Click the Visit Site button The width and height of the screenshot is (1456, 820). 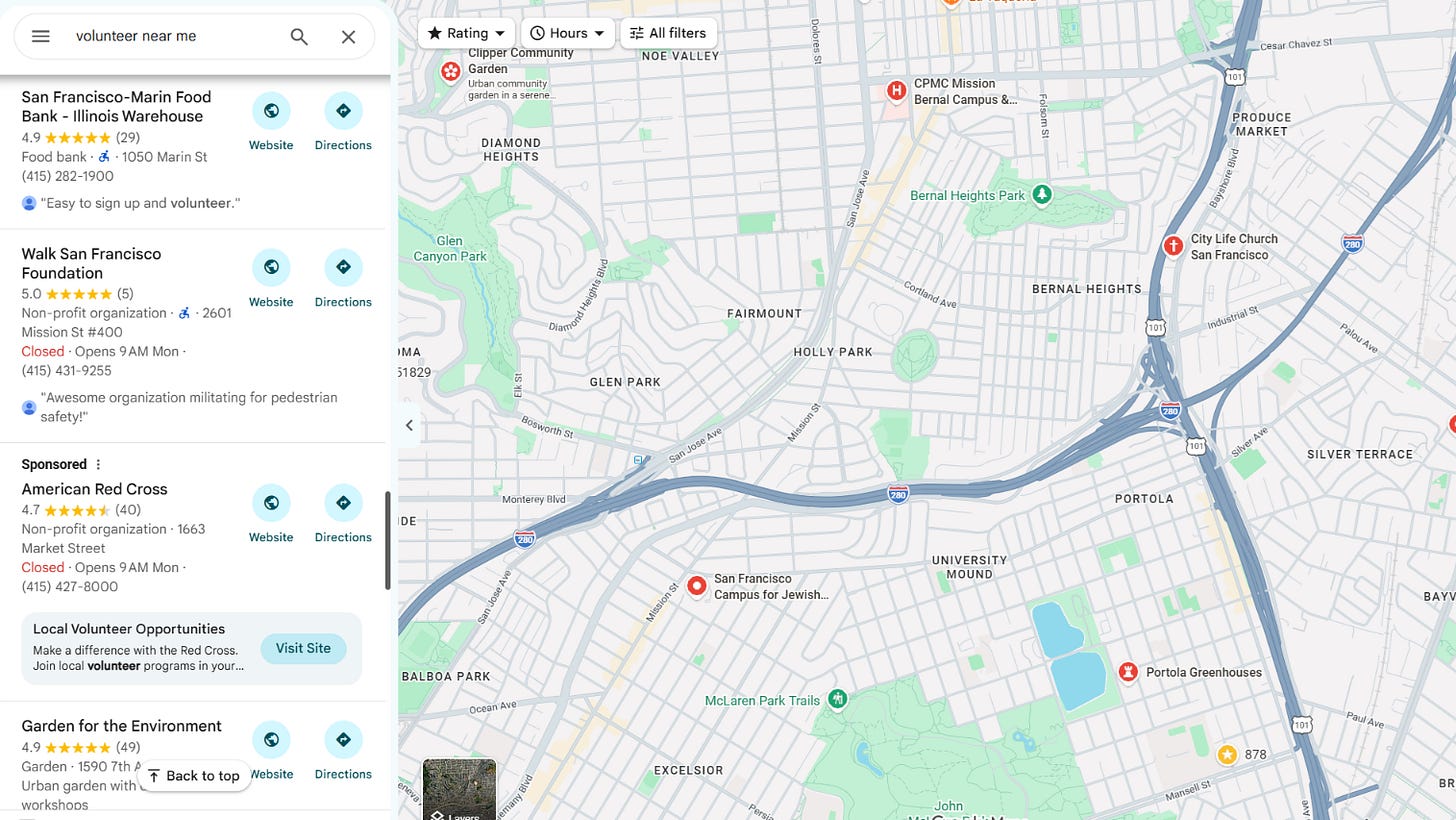tap(303, 648)
